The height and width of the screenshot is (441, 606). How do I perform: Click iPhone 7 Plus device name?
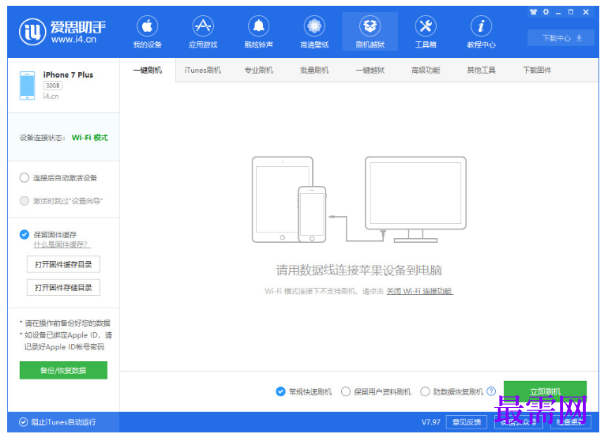68,75
